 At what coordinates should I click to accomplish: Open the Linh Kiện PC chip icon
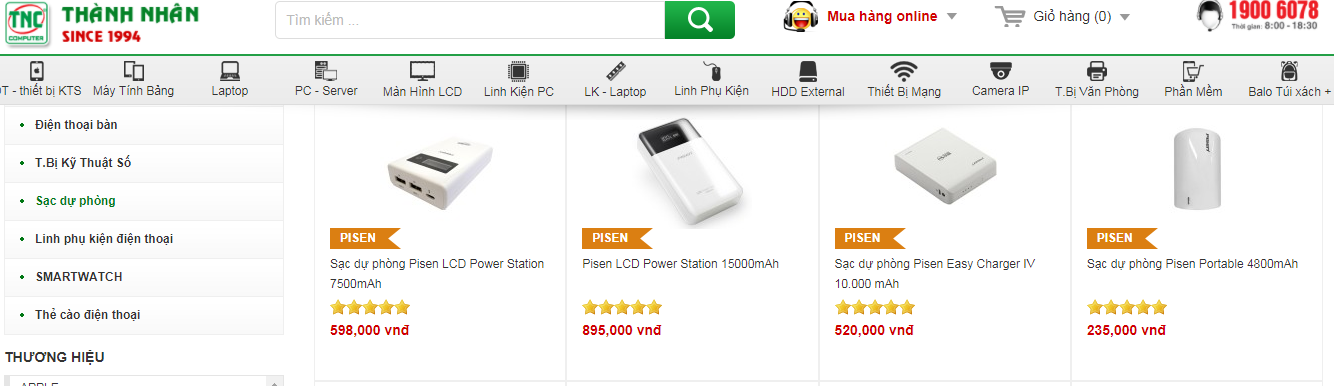tap(518, 71)
